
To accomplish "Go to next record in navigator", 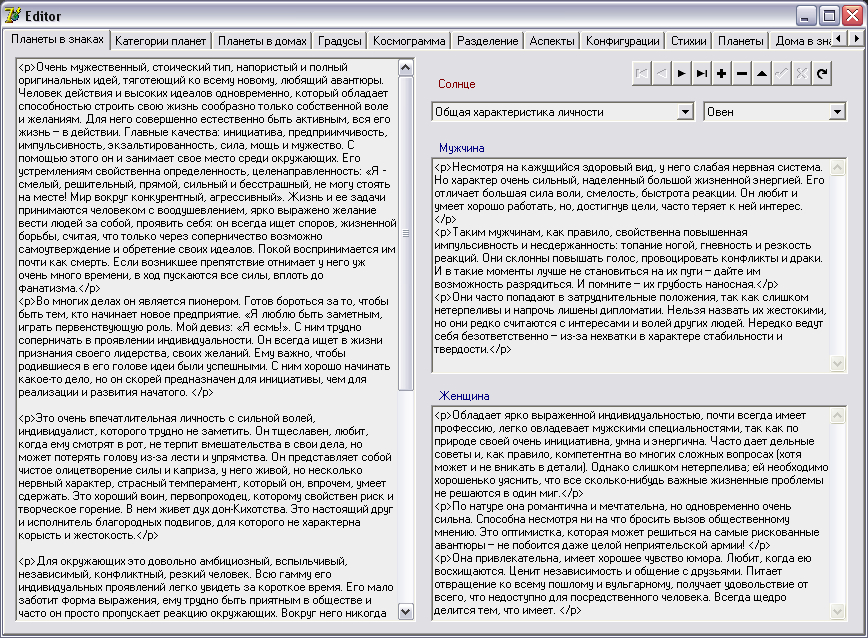I will 681,74.
